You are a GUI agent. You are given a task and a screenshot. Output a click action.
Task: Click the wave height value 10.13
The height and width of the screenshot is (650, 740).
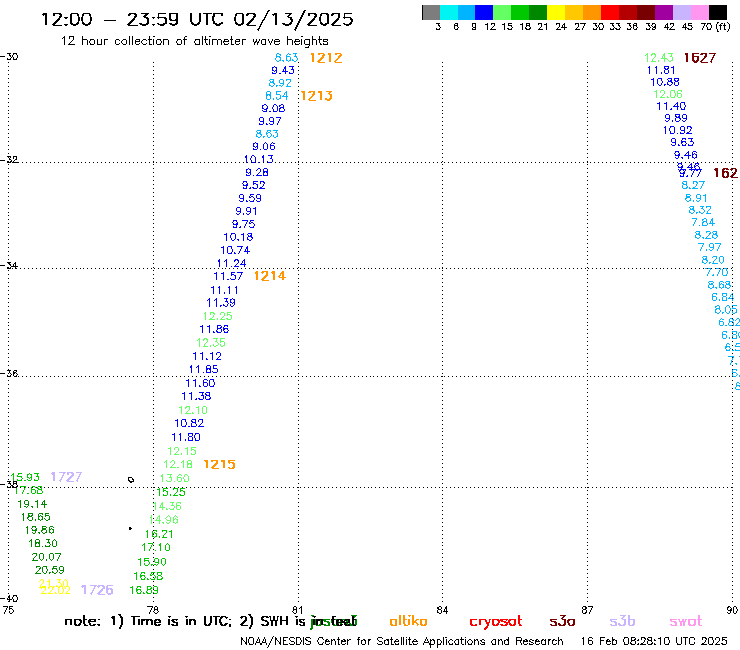(259, 159)
